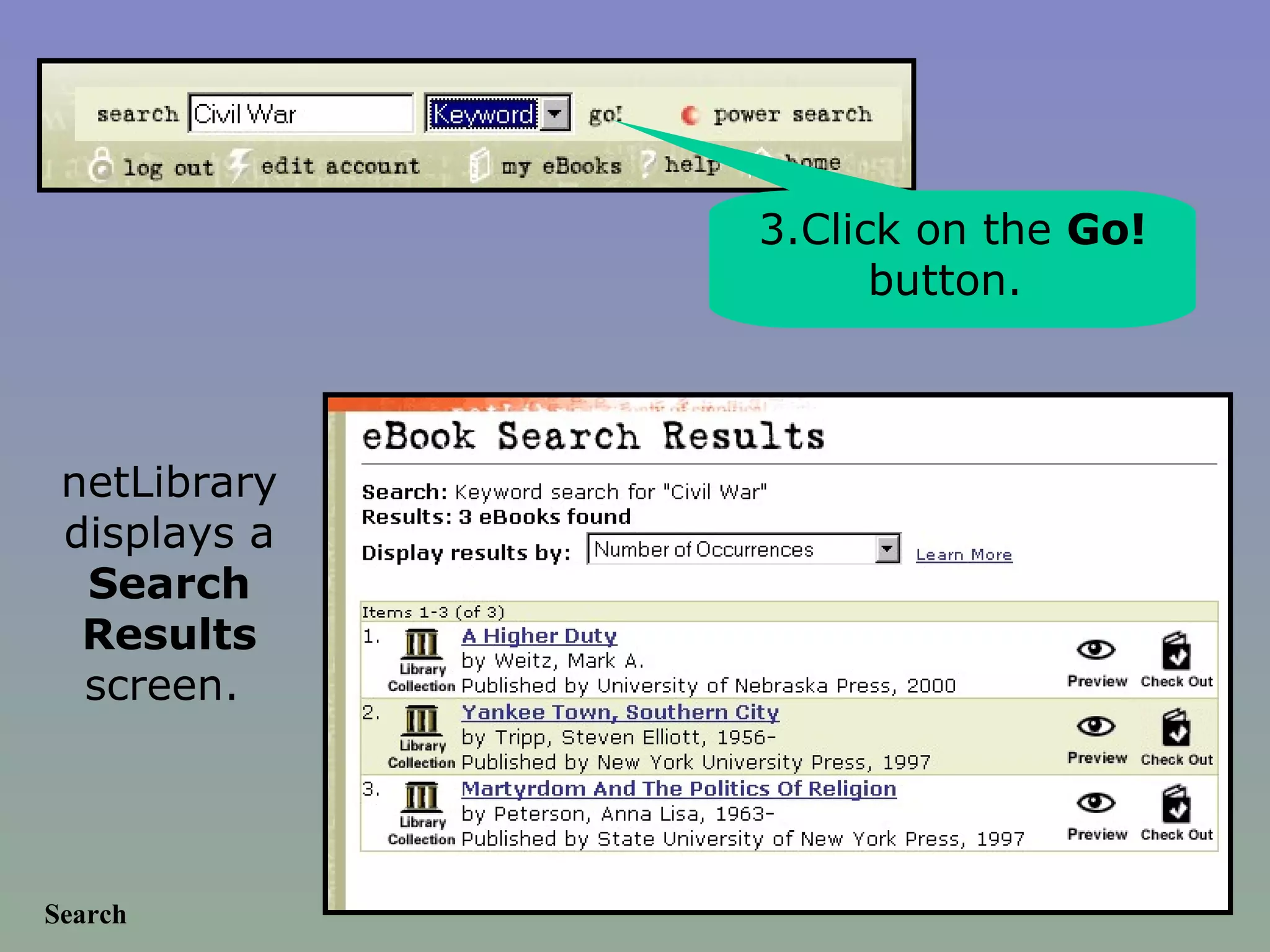Click author text 'by Tripp, Steven Elliott, 1956-'
The height and width of the screenshot is (952, 1270).
(619, 738)
